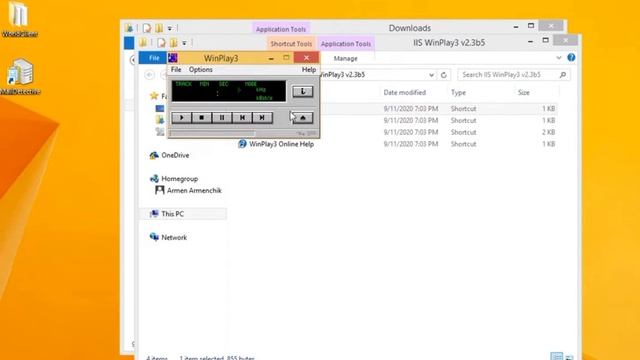Start playback with WinPlay3 play button

(182, 118)
